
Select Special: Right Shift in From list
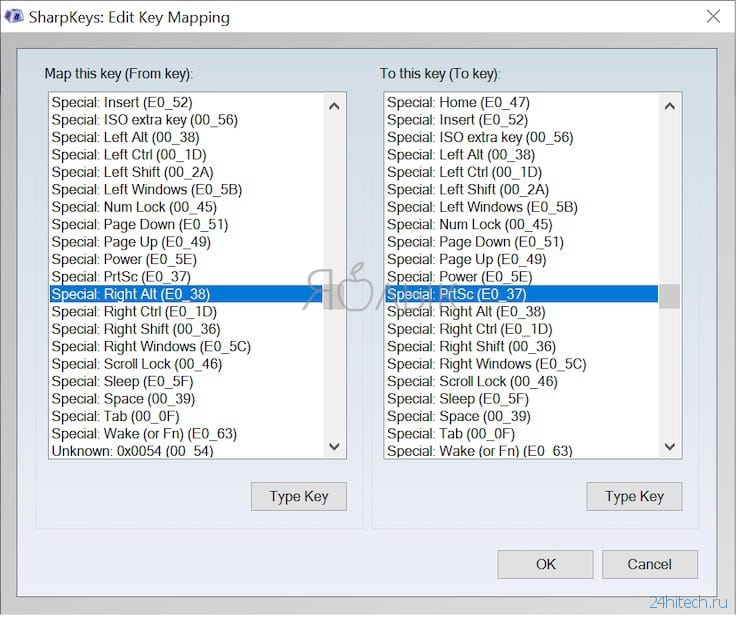coord(186,329)
